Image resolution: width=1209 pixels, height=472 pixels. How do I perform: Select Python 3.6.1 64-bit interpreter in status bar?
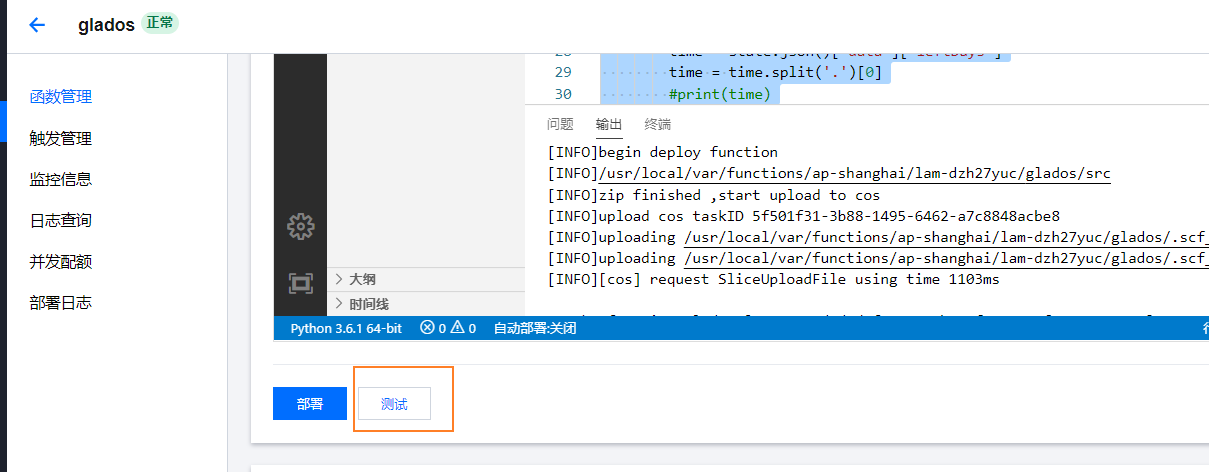(346, 328)
